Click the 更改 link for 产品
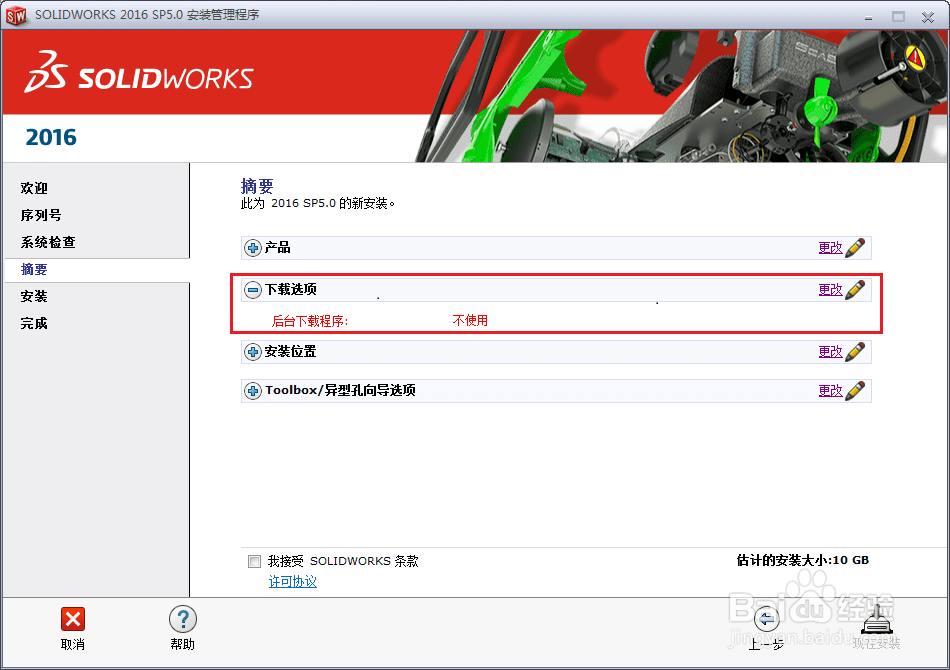The height and width of the screenshot is (670, 950). click(830, 248)
